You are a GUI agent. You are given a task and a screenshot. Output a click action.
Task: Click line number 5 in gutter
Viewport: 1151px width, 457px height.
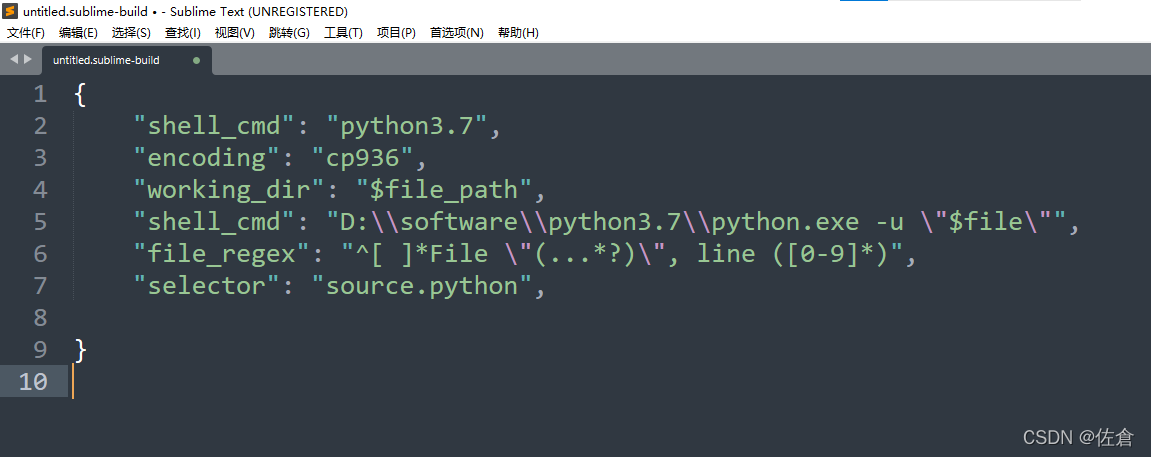coord(40,222)
